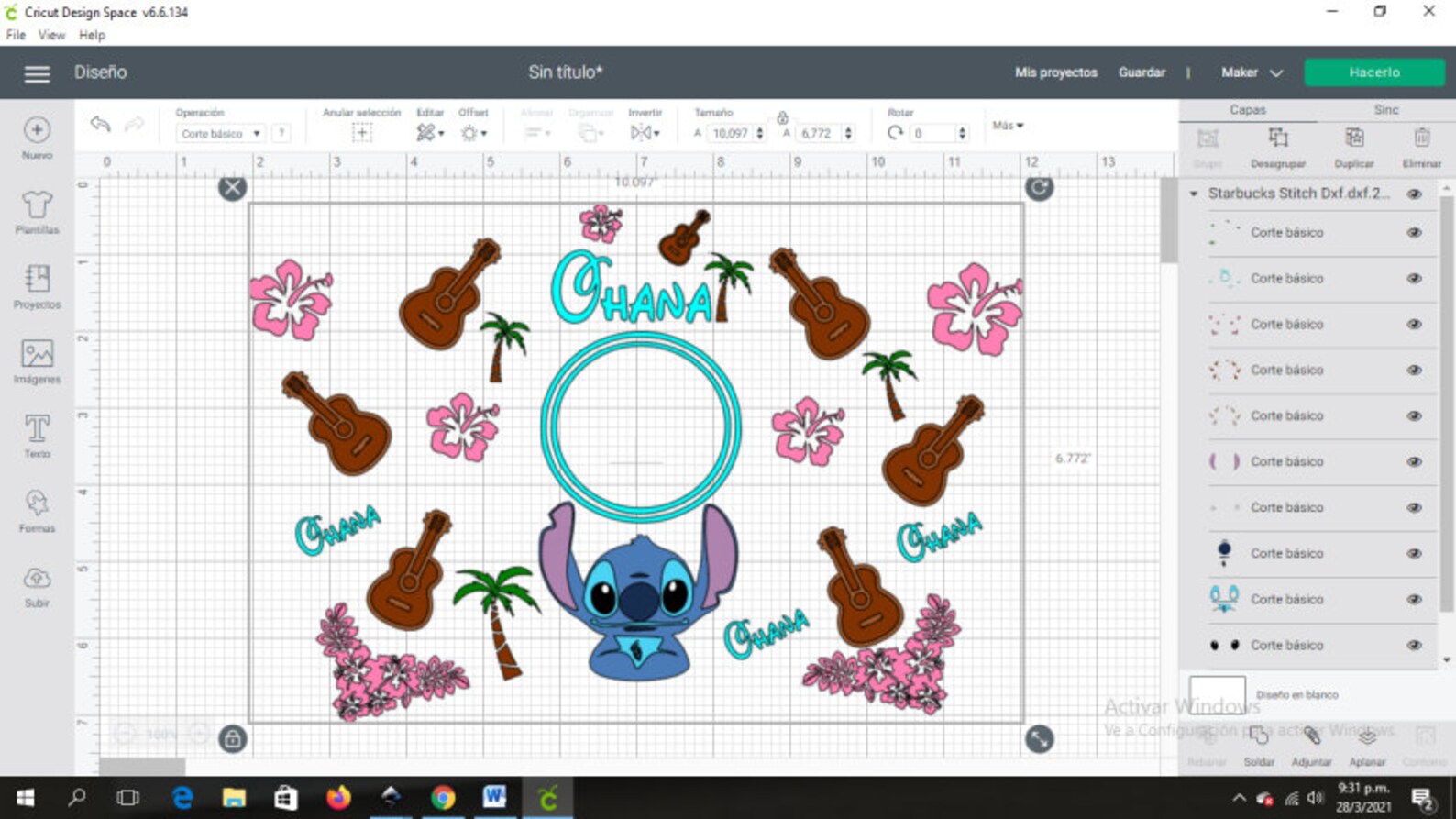Click the Anular selección icon
Screen dimensions: 1456x819
pos(361,133)
